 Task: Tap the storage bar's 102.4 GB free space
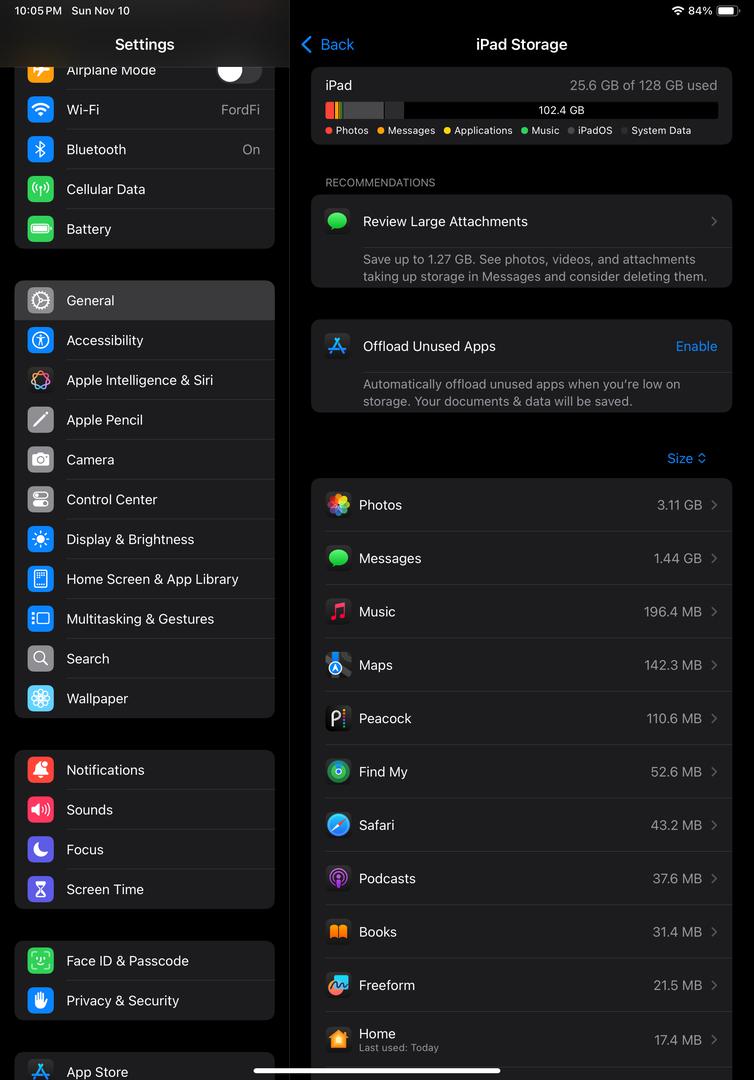(561, 110)
